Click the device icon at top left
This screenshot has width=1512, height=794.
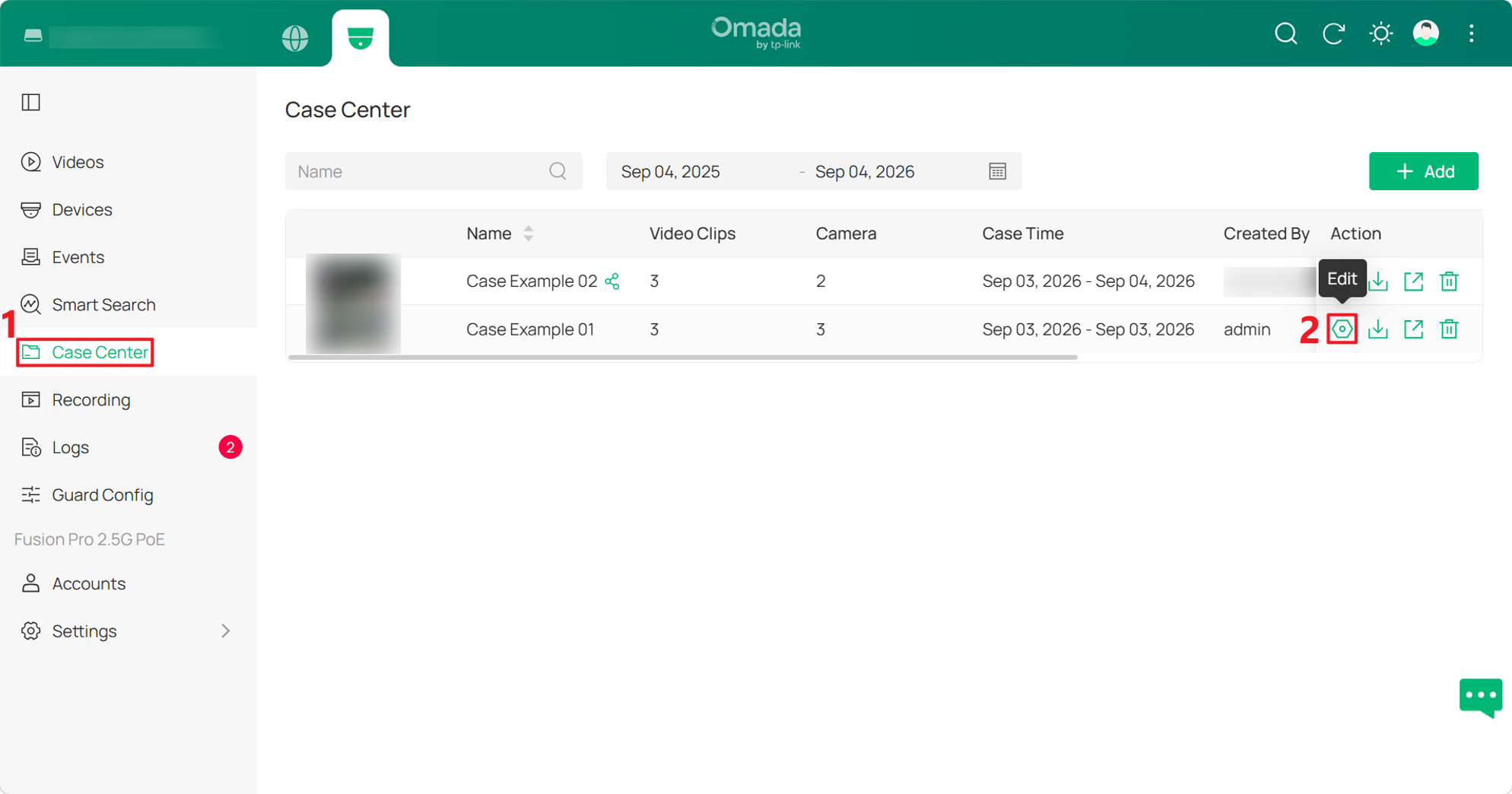click(33, 35)
